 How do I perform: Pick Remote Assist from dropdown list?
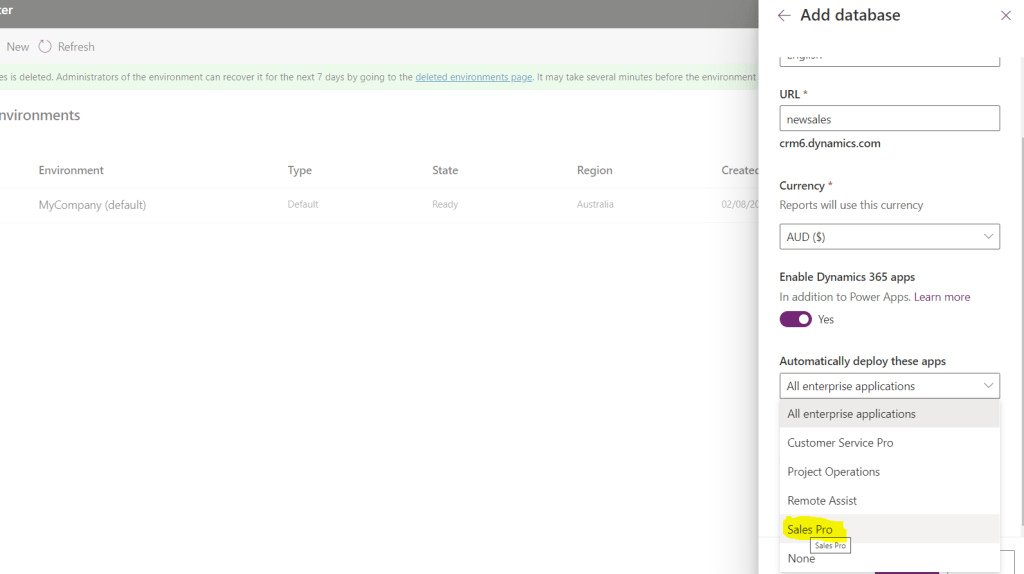click(x=822, y=501)
